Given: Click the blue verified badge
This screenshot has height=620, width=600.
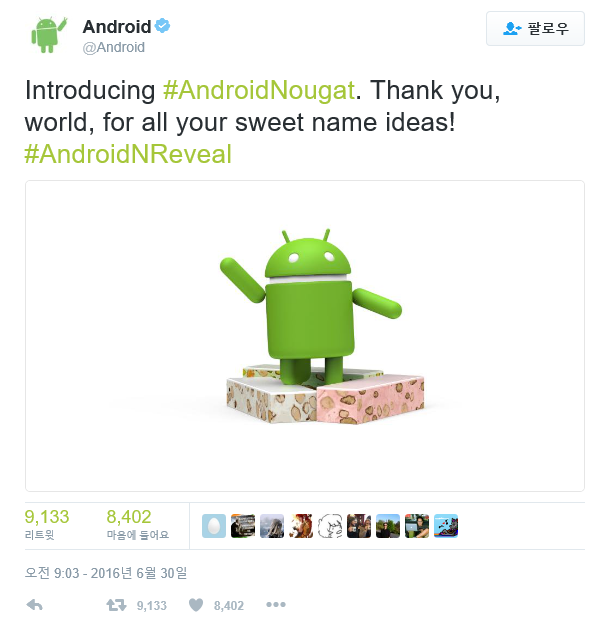Looking at the screenshot, I should 162,26.
